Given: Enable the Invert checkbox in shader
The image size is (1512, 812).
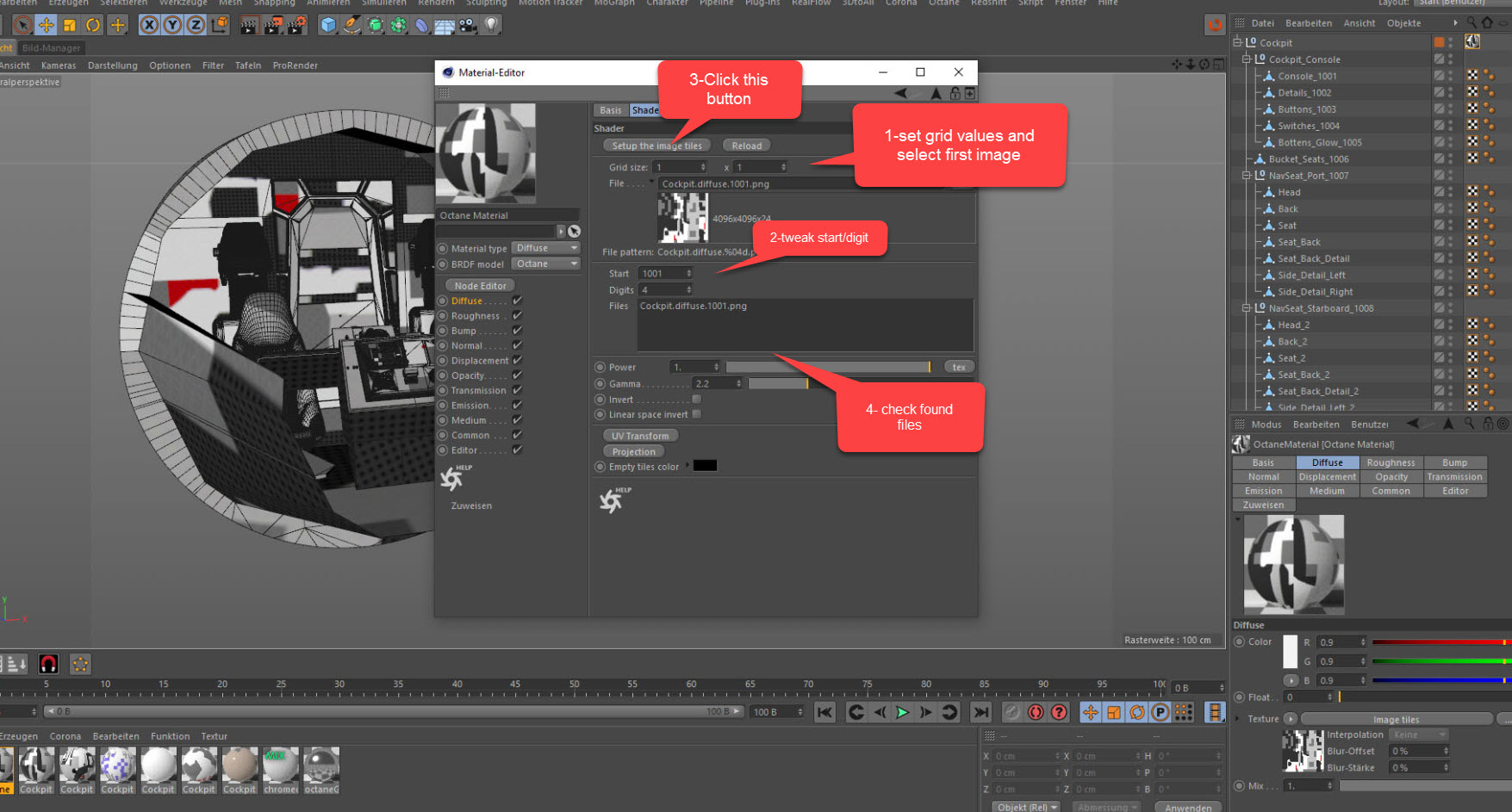Looking at the screenshot, I should click(x=696, y=400).
